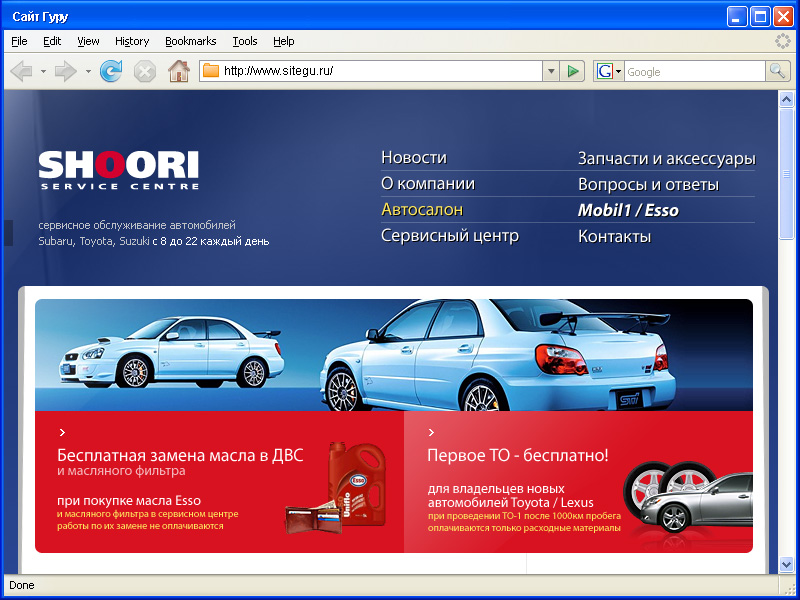The width and height of the screenshot is (800, 600).
Task: Click the green Go arrow button
Action: click(572, 71)
